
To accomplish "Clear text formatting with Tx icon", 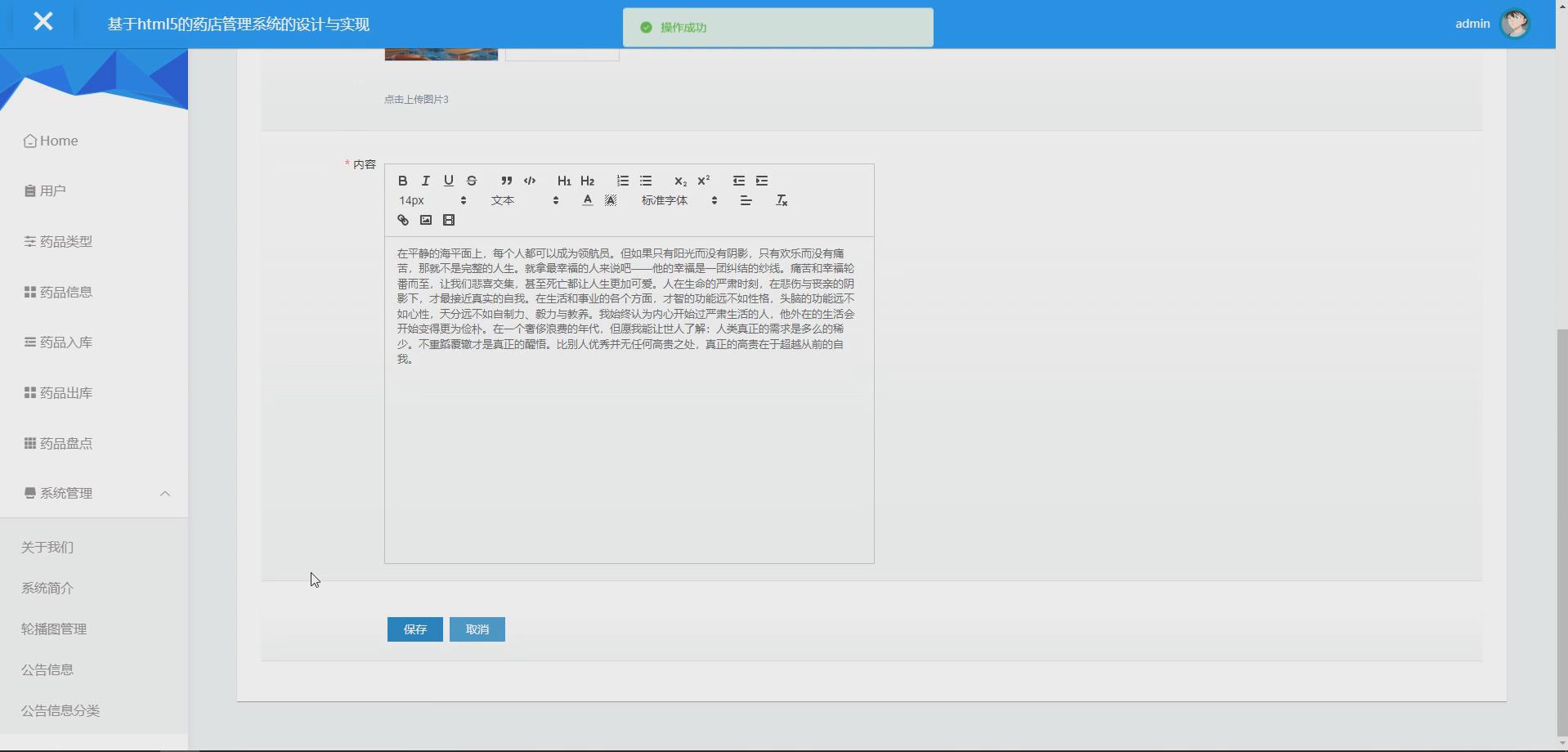I will coord(782,200).
